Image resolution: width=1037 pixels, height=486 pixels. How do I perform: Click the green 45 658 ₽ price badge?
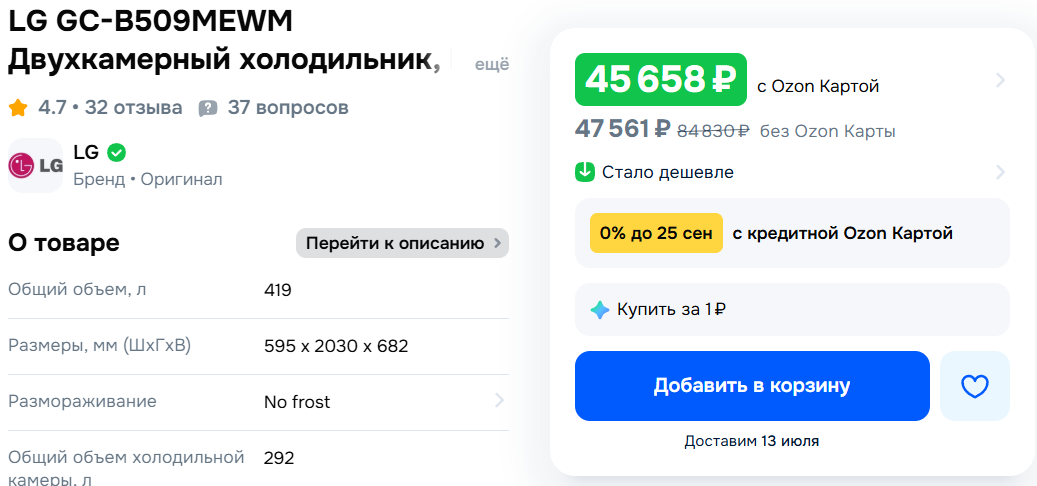pos(660,80)
